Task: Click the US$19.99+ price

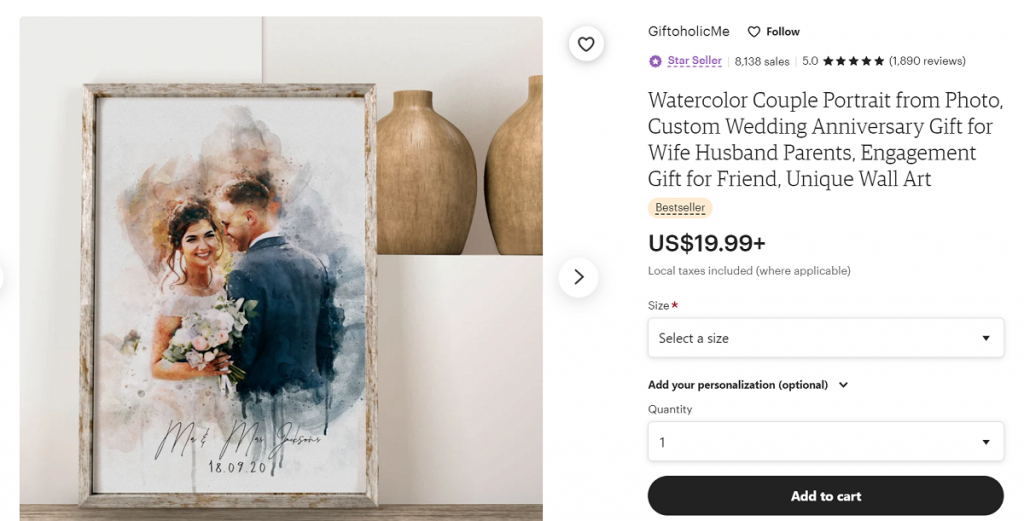Action: coord(707,243)
